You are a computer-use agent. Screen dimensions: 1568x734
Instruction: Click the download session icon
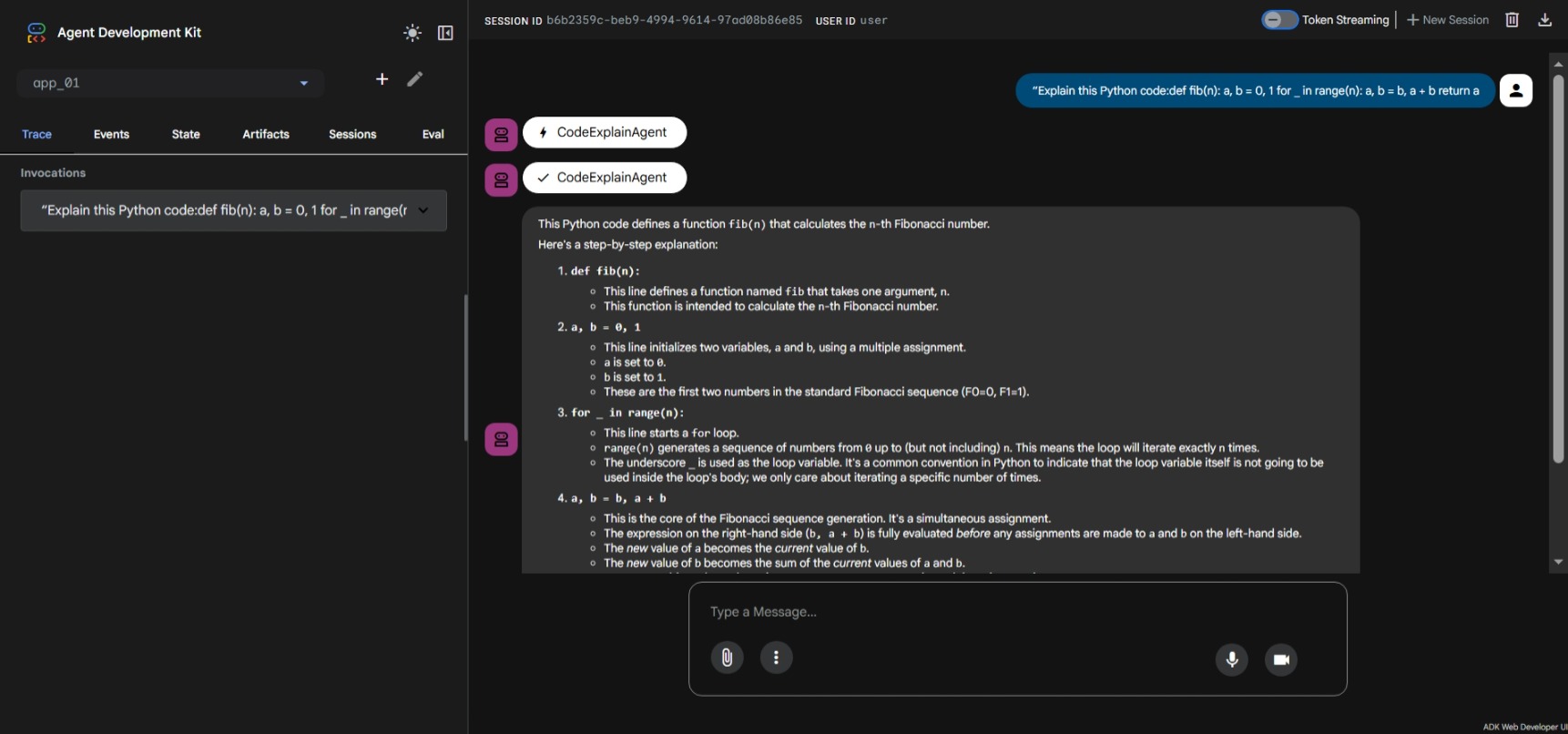[x=1545, y=20]
